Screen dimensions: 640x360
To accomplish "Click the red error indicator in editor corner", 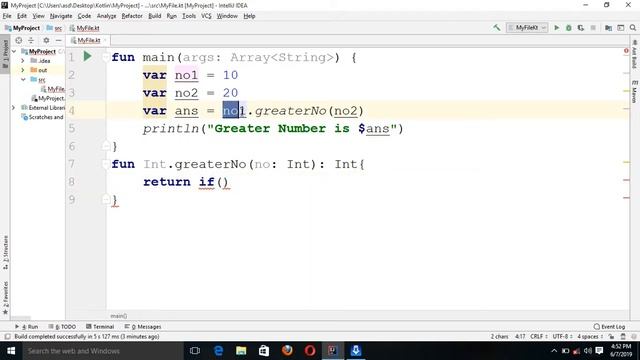I will click(626, 51).
